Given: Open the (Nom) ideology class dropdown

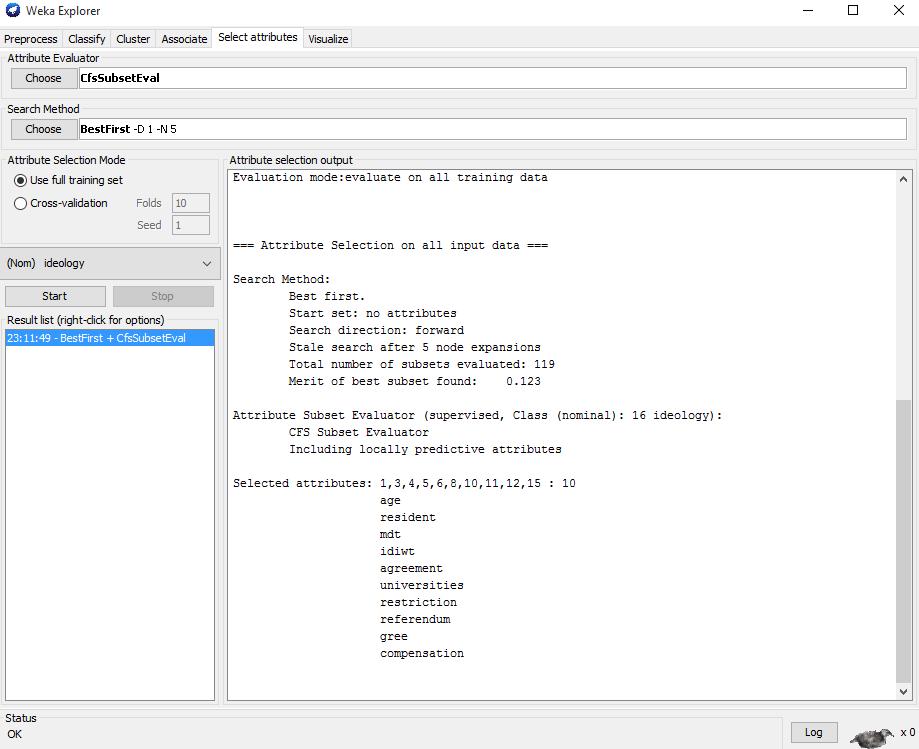Looking at the screenshot, I should click(110, 264).
